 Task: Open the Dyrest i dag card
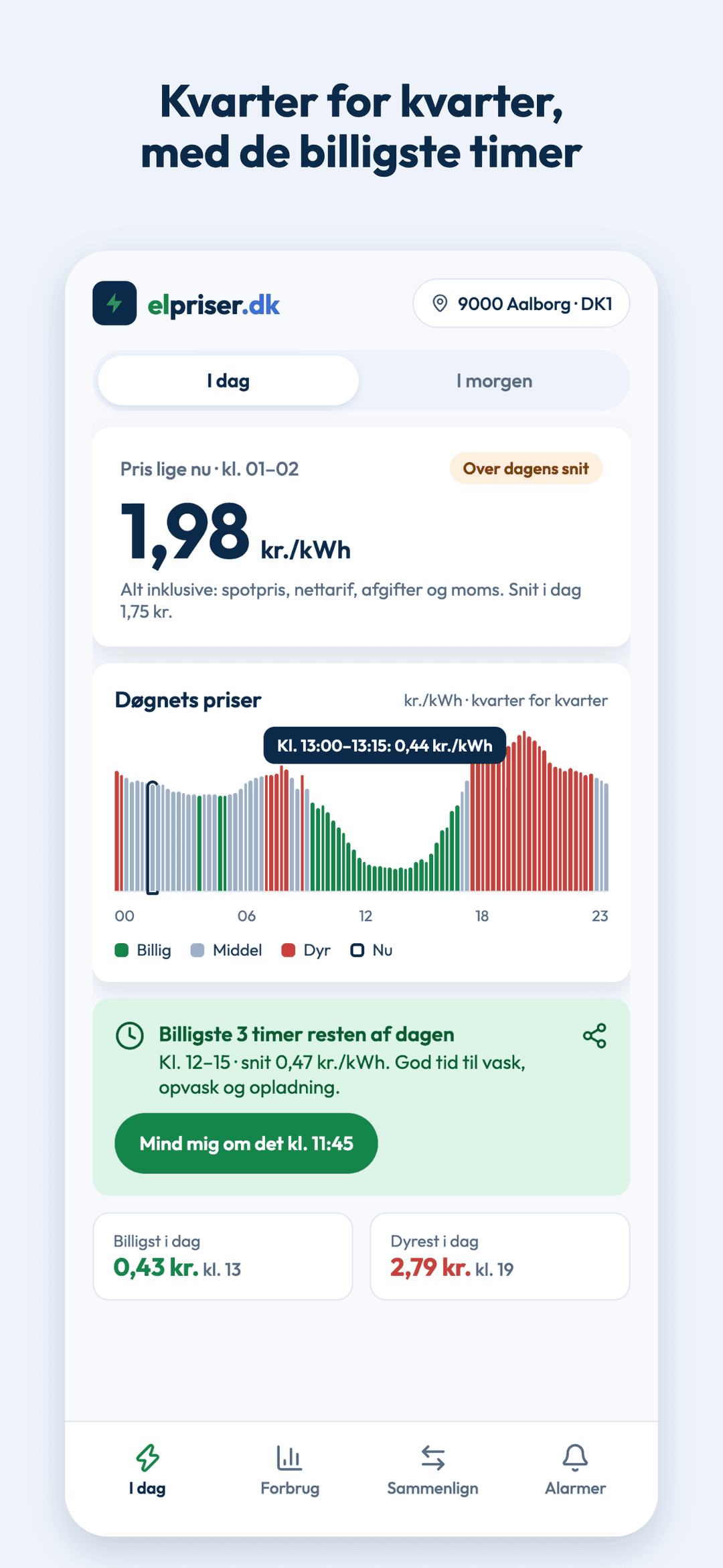point(500,1257)
